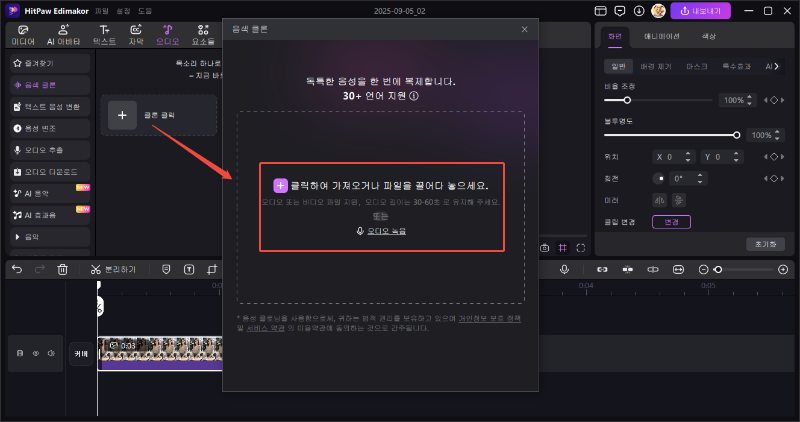Open the 파일 file menu

coord(102,11)
